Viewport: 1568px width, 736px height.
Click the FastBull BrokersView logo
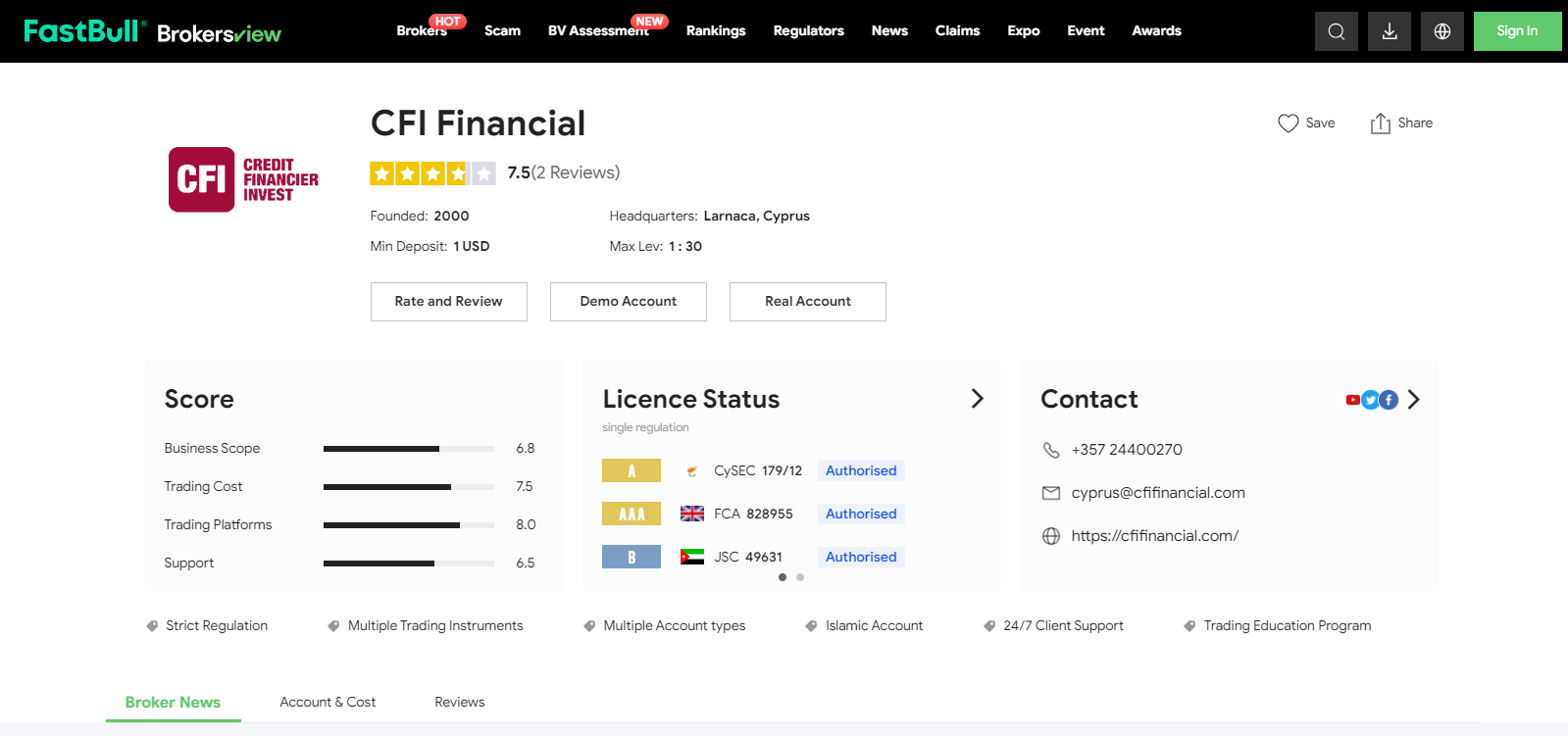pos(152,31)
